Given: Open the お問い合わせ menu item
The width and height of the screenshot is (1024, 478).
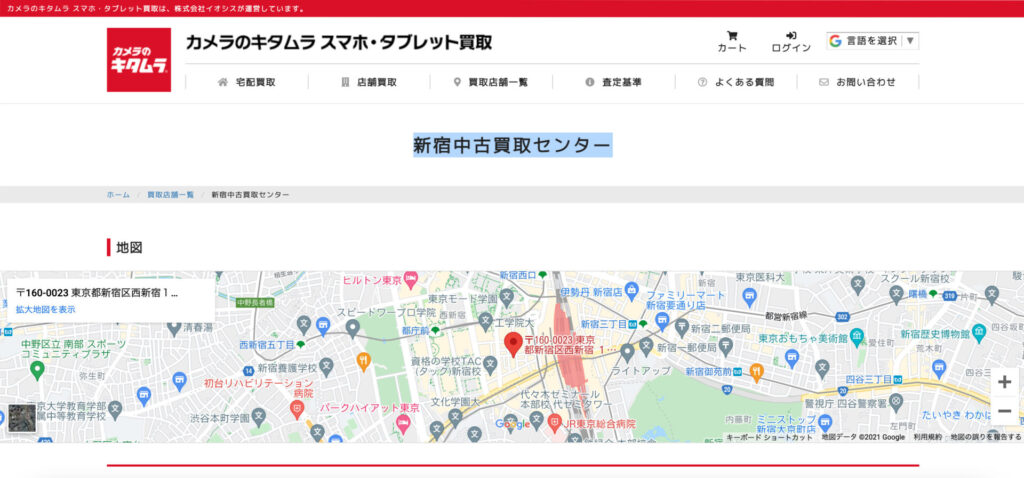Looking at the screenshot, I should [857, 82].
